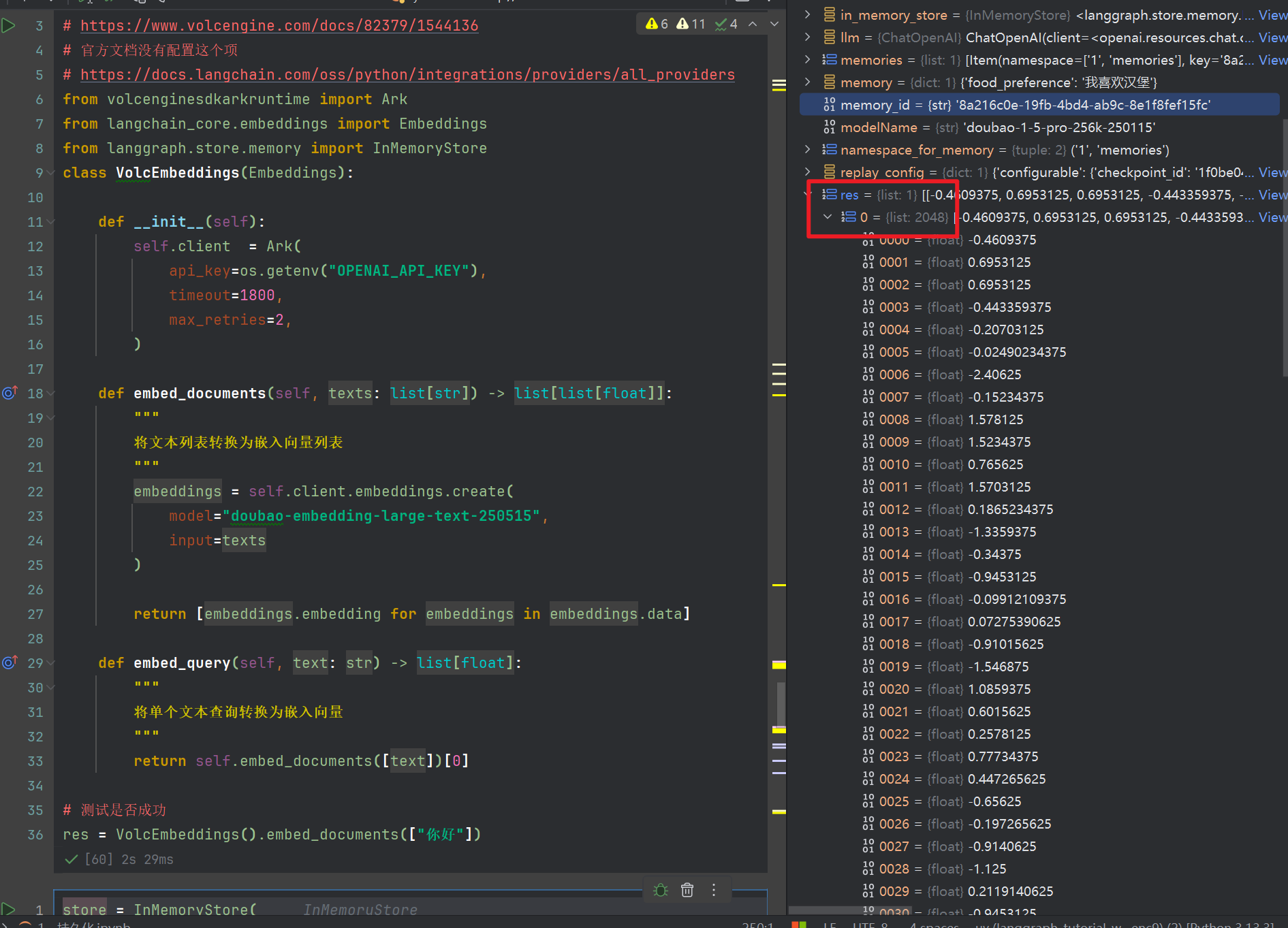Fold the embed_documents method at line 18
The height and width of the screenshot is (928, 1288).
pos(50,394)
